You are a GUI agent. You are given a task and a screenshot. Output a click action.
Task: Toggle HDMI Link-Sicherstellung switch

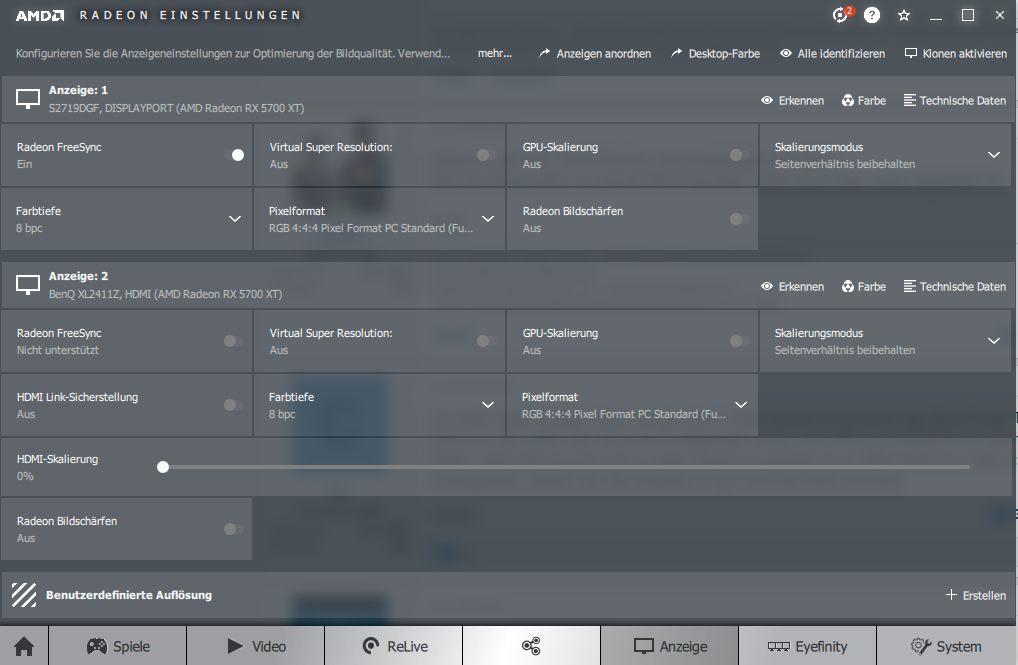[x=234, y=405]
